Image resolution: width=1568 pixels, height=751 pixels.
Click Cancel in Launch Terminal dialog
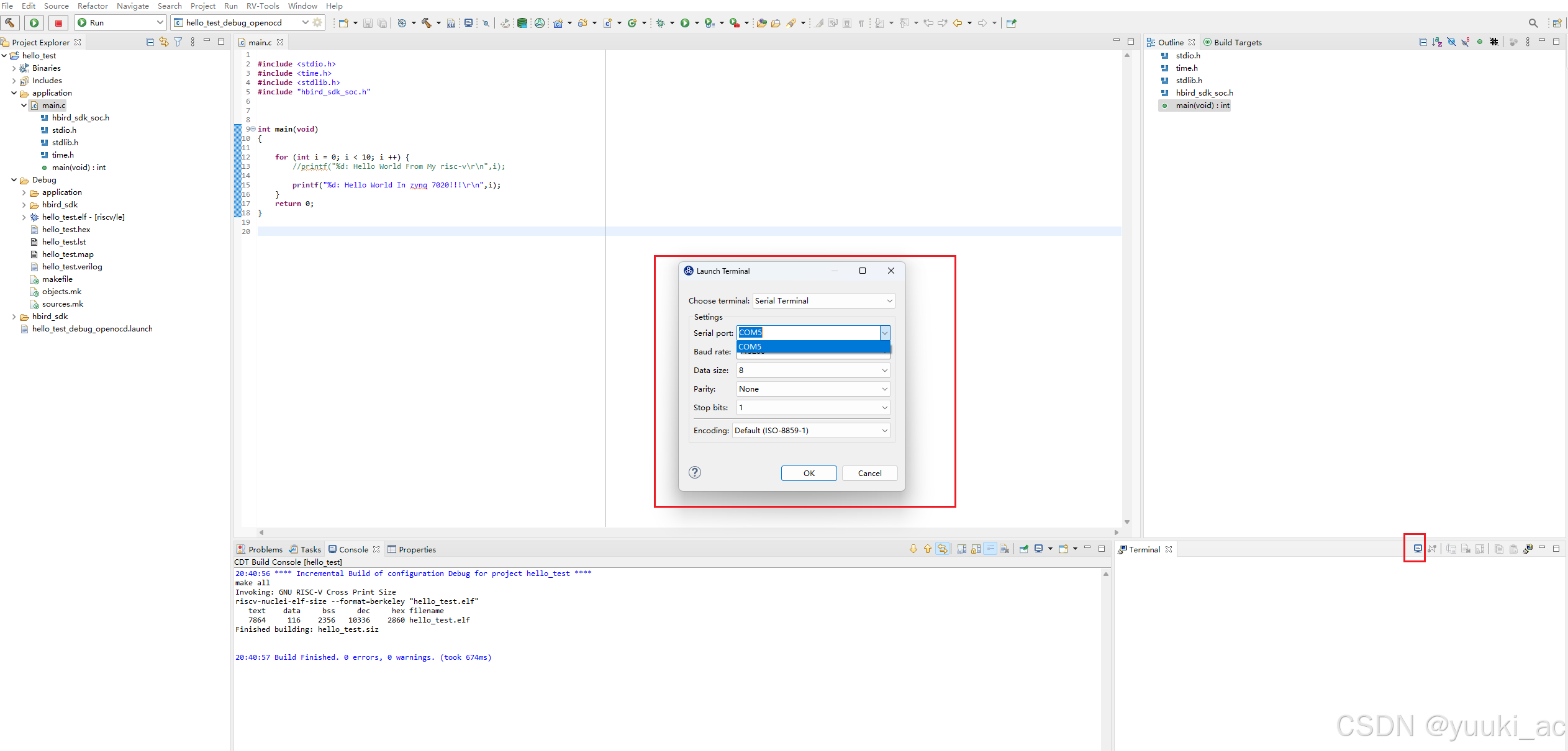869,473
